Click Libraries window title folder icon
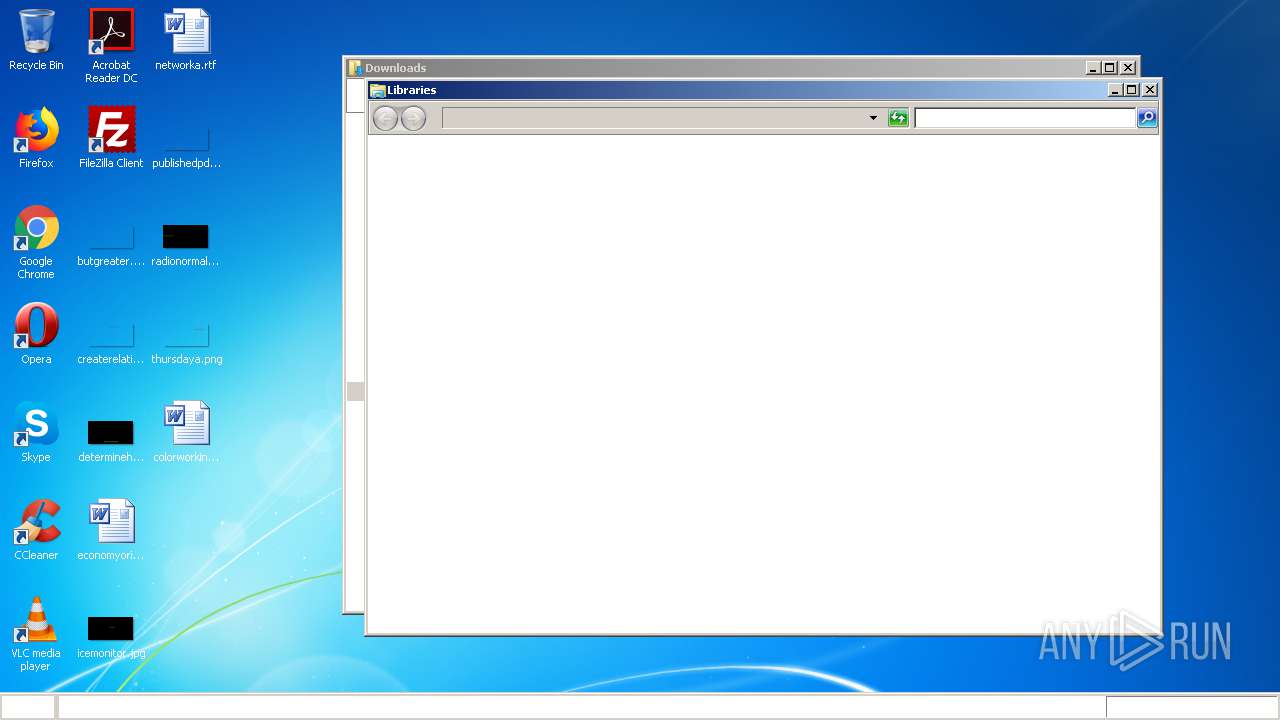The image size is (1280, 720). [377, 90]
